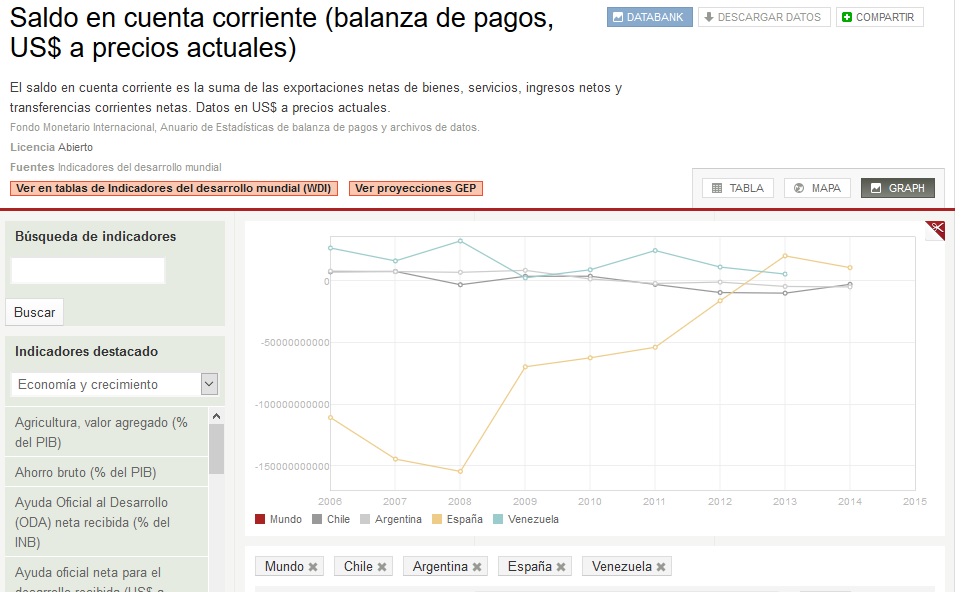Click the scissors icon at chart corner
This screenshot has height=592, width=972.
tap(935, 229)
